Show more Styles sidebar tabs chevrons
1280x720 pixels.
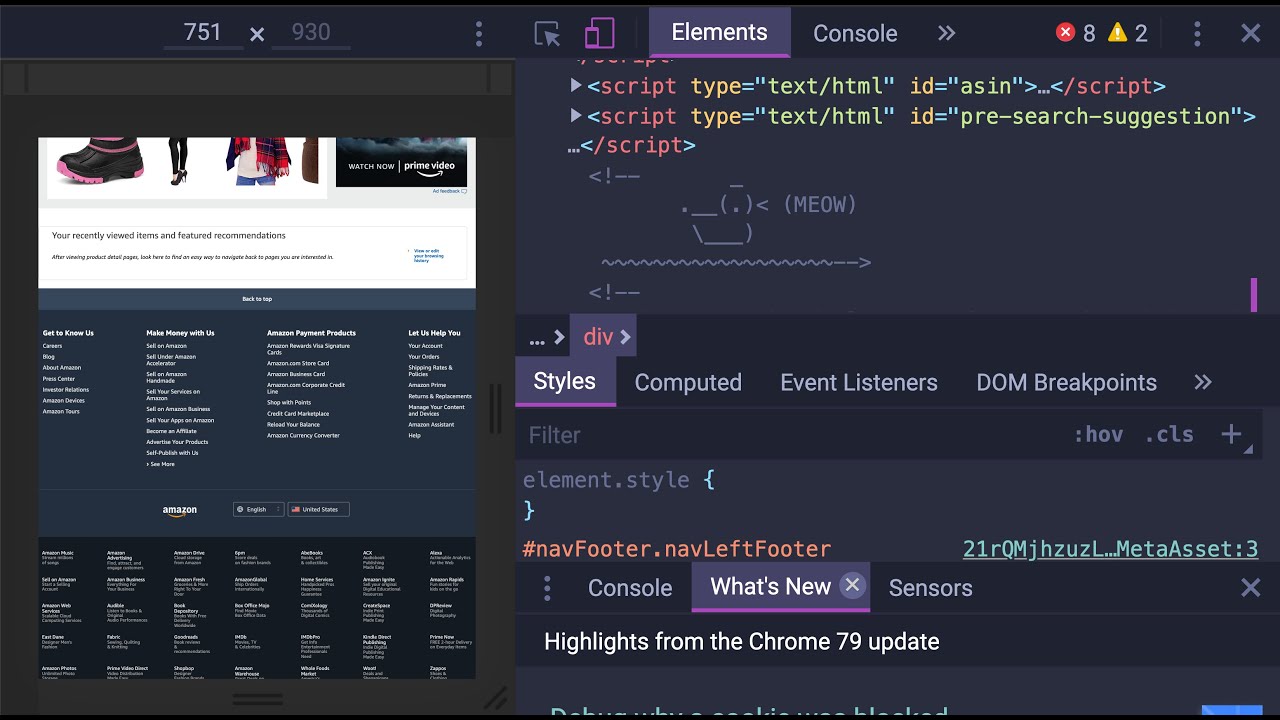coord(1203,382)
